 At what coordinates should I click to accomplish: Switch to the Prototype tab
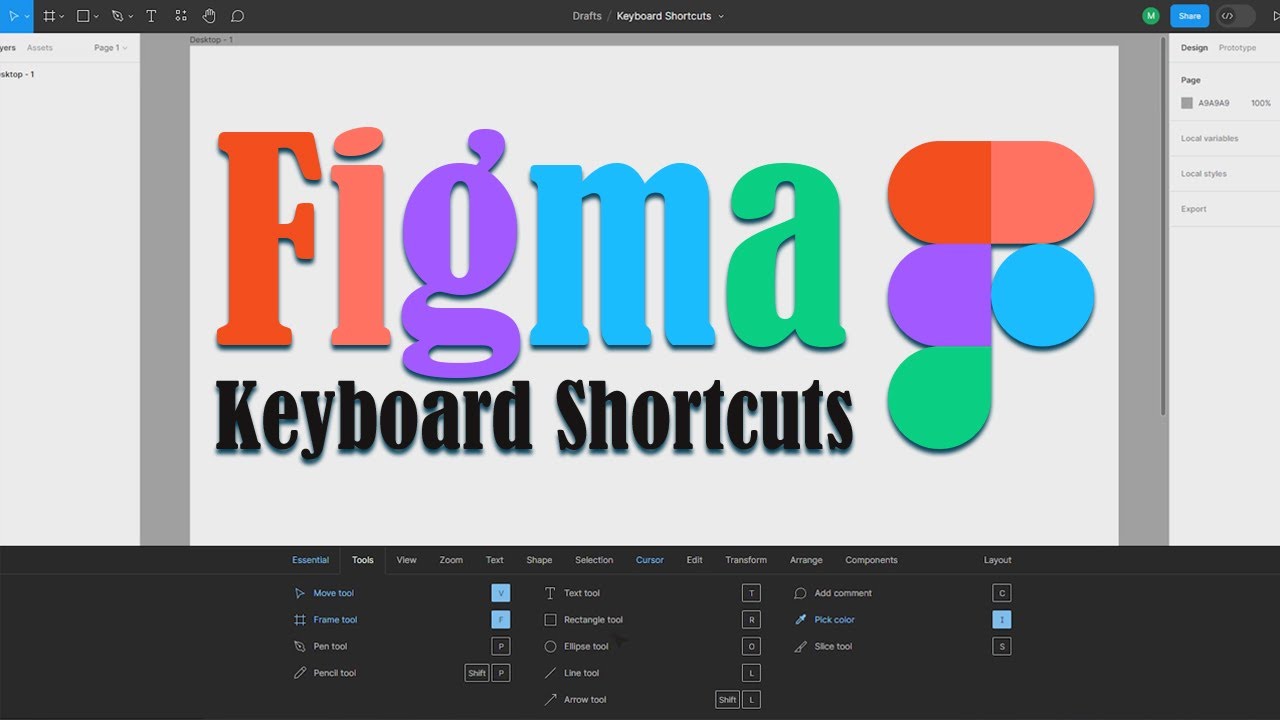pyautogui.click(x=1237, y=48)
